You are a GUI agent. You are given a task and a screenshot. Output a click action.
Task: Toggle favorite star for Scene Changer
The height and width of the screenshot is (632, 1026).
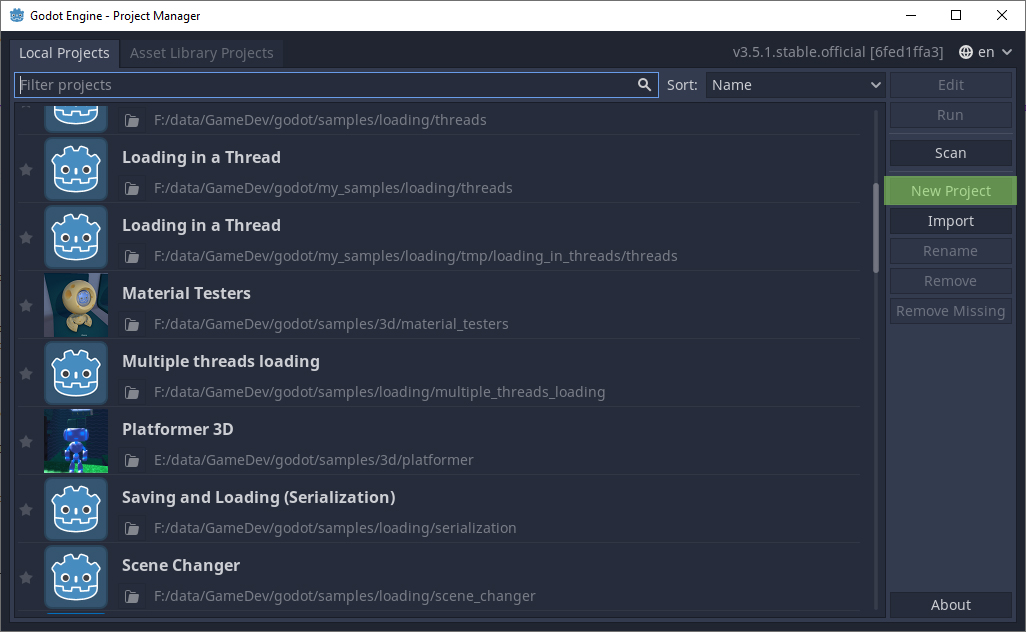point(26,578)
